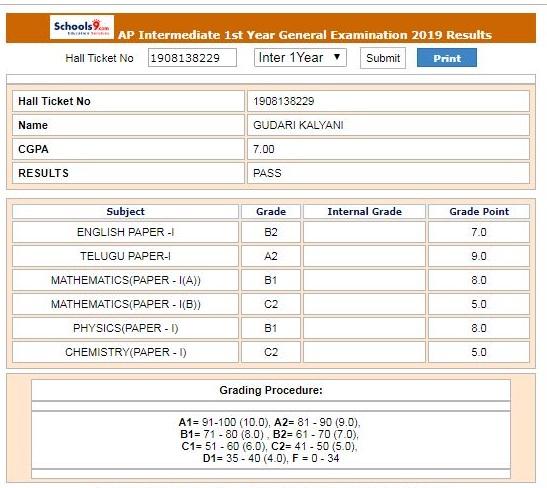
Task: Select the PHYSICS(PAPER - I) subject cell
Action: (125, 328)
